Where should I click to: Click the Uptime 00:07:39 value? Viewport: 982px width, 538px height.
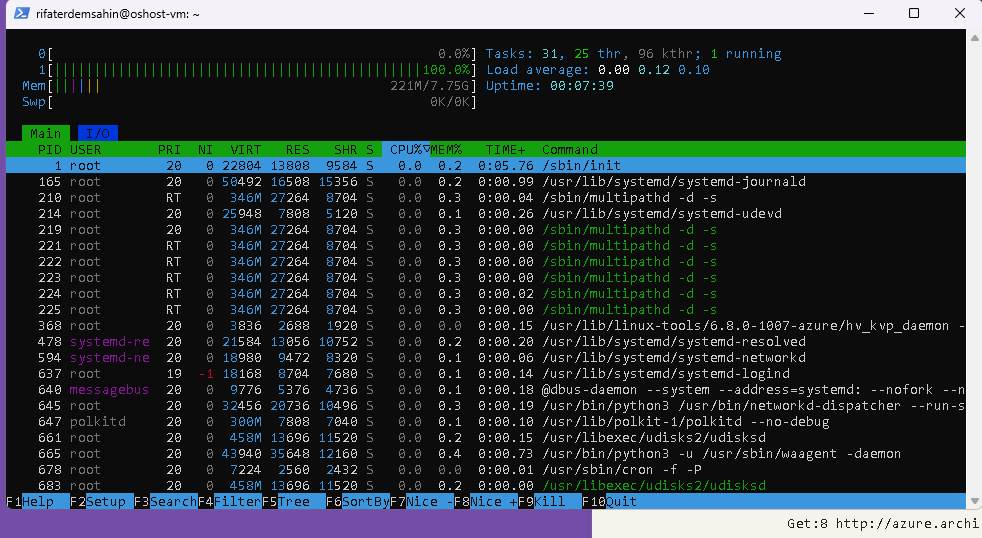click(582, 86)
